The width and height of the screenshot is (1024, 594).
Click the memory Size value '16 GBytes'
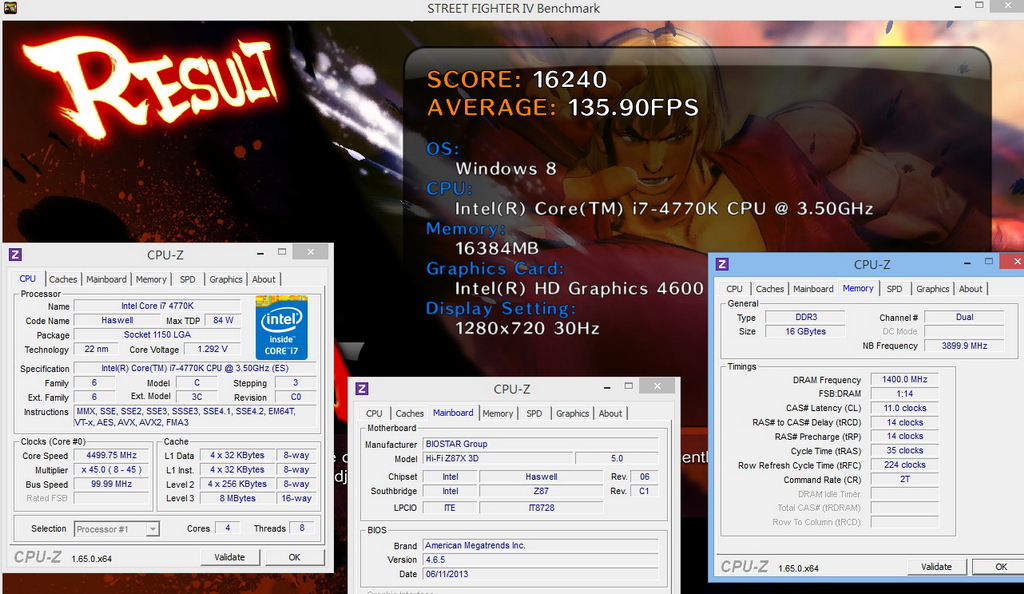(x=806, y=331)
